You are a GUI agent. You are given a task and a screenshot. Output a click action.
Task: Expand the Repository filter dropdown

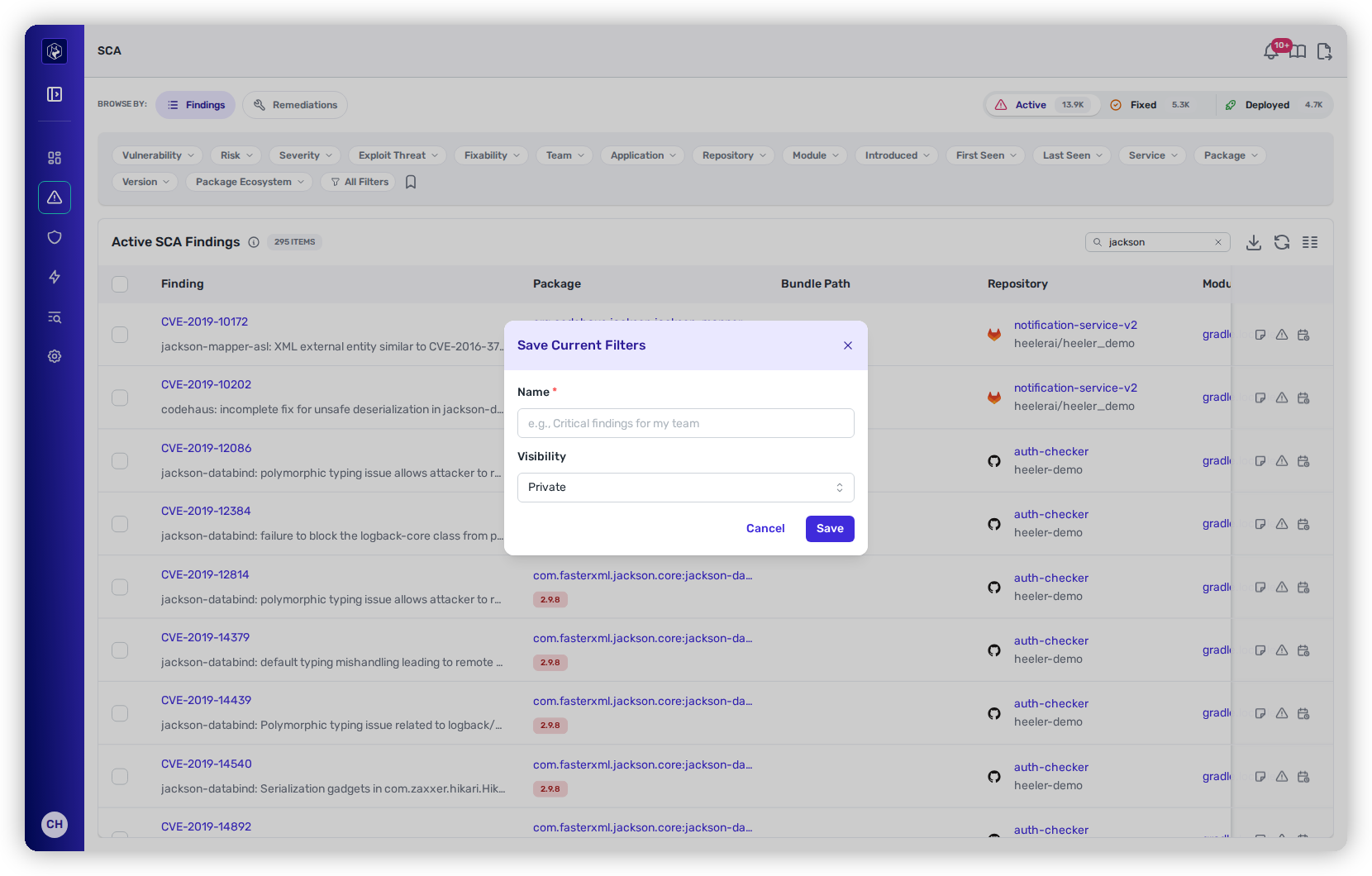click(x=733, y=155)
